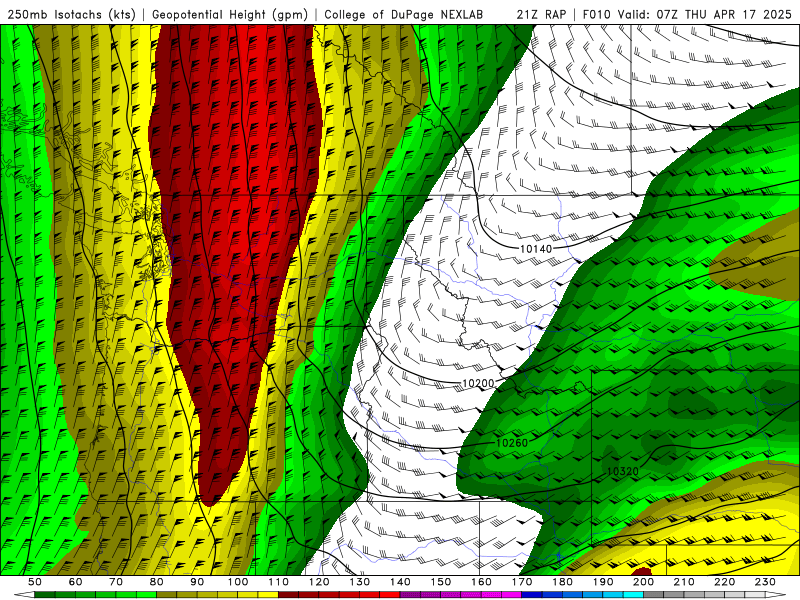Click the 210 value on the color scale
800x600 pixels.
(684, 582)
